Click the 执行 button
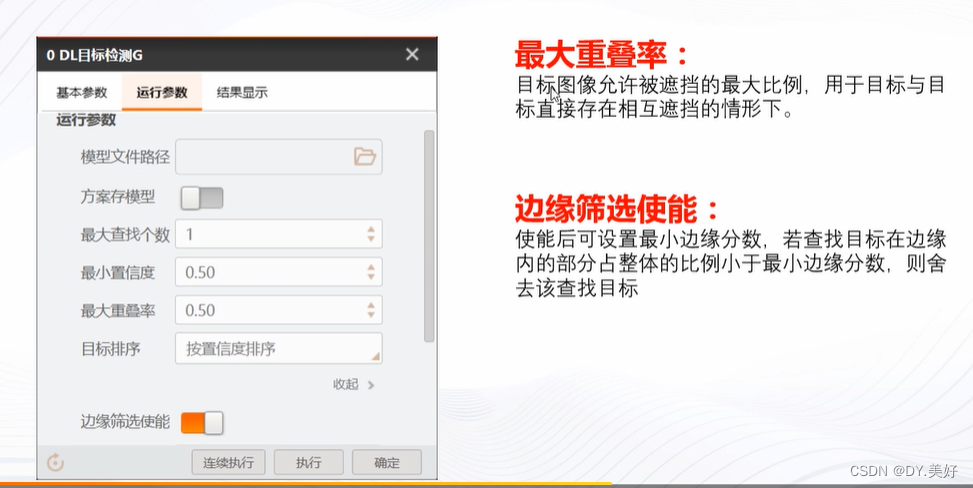The width and height of the screenshot is (973, 488). [308, 463]
